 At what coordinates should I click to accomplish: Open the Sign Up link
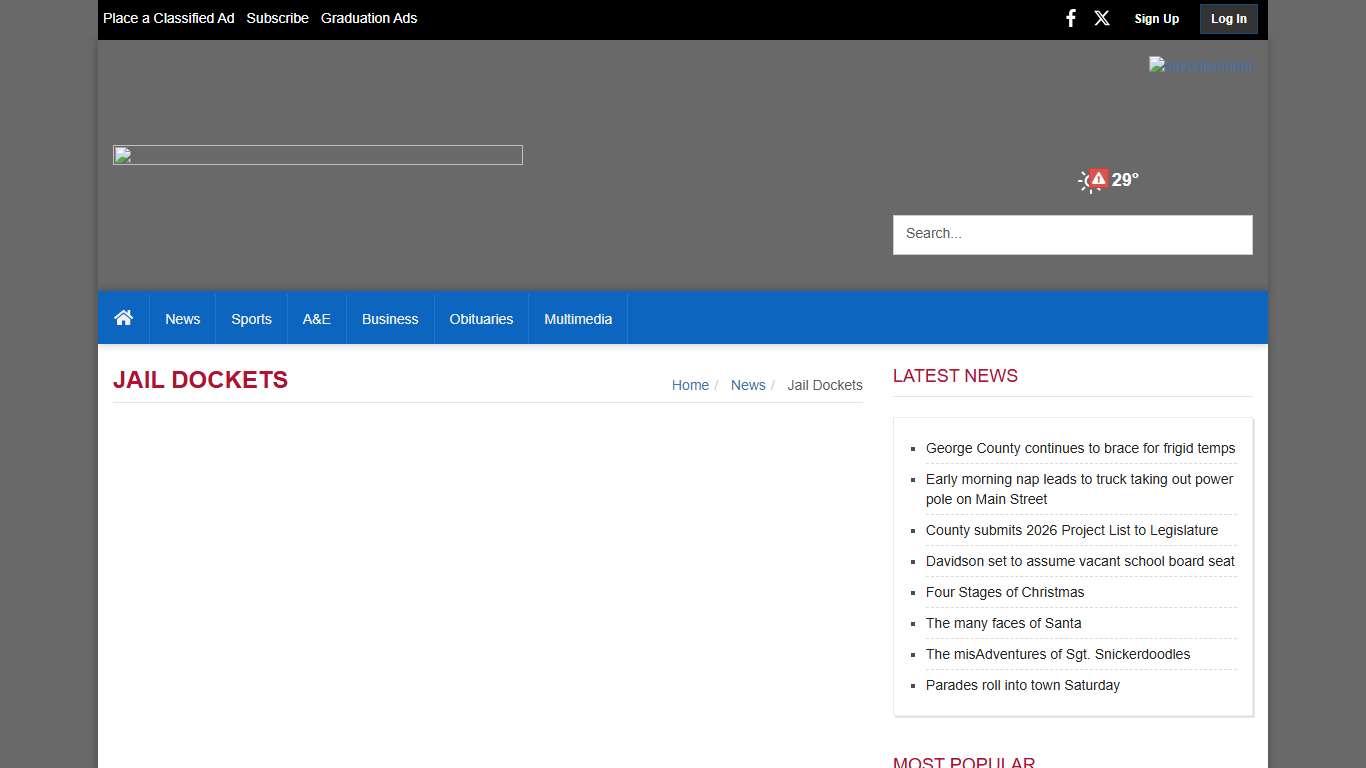pos(1156,18)
